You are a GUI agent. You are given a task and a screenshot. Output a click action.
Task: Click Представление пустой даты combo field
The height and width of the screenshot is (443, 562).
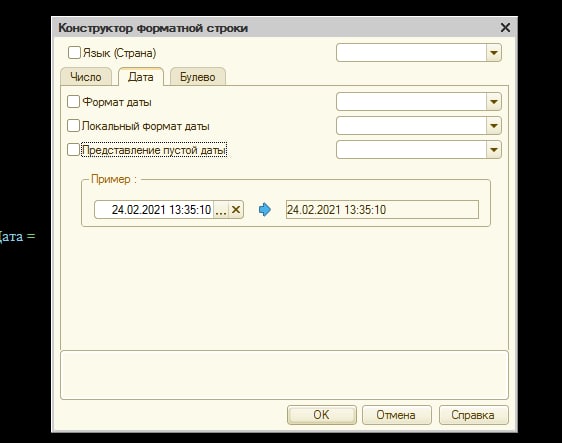tap(411, 149)
